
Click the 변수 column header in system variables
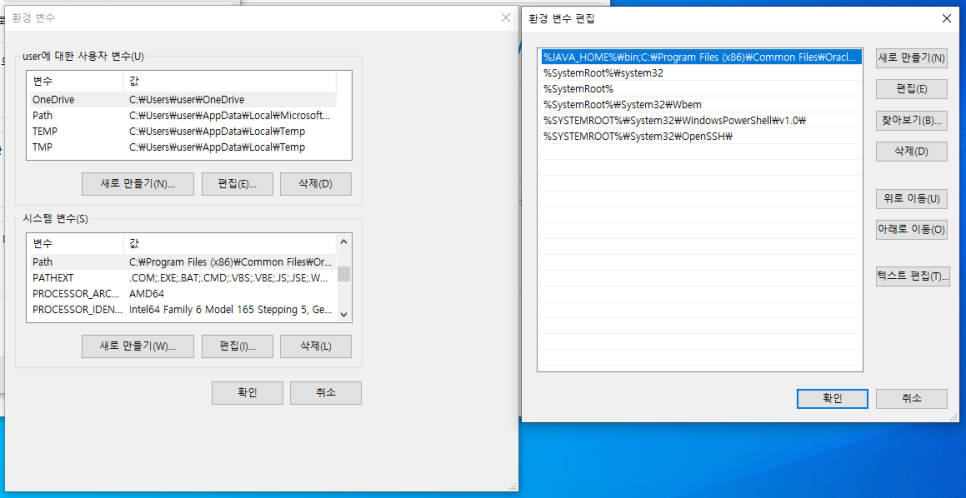pyautogui.click(x=76, y=243)
